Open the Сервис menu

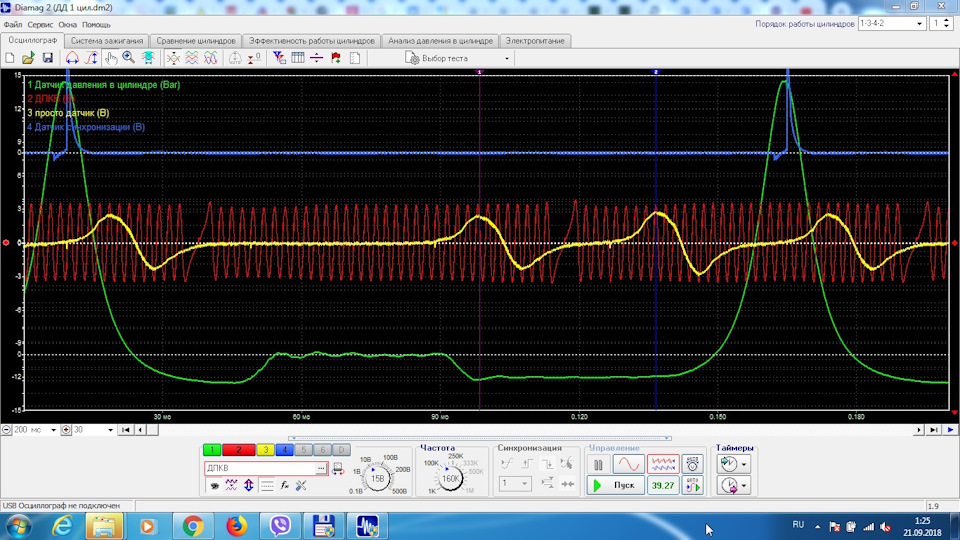(x=40, y=24)
